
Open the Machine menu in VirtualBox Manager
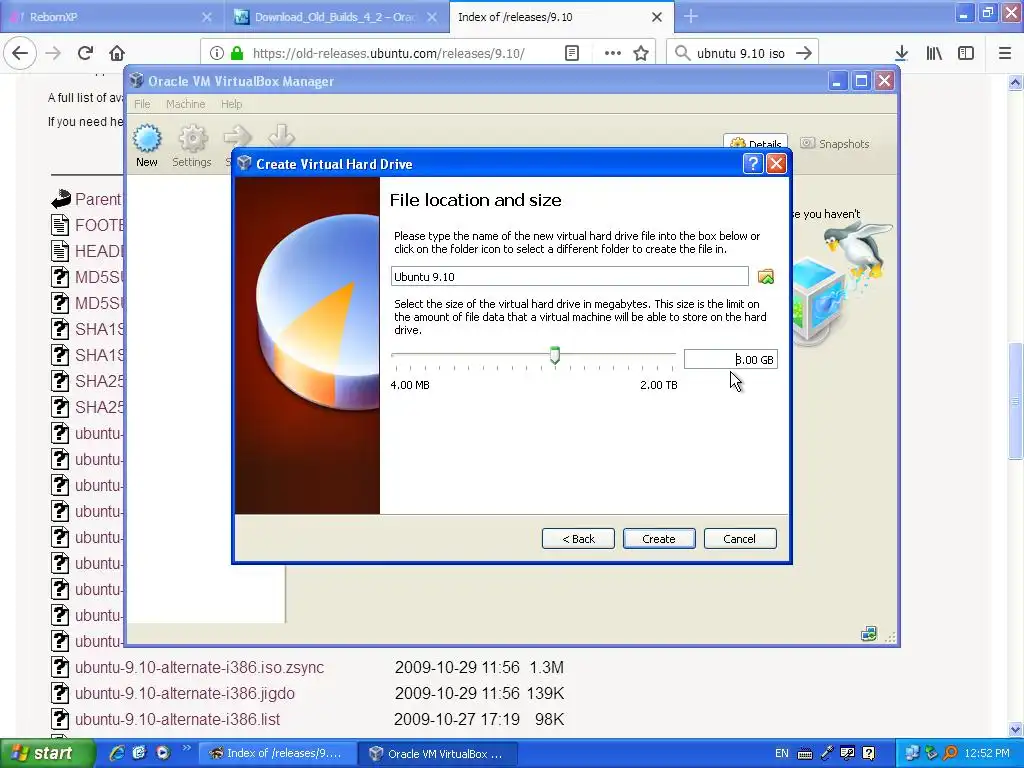point(185,104)
